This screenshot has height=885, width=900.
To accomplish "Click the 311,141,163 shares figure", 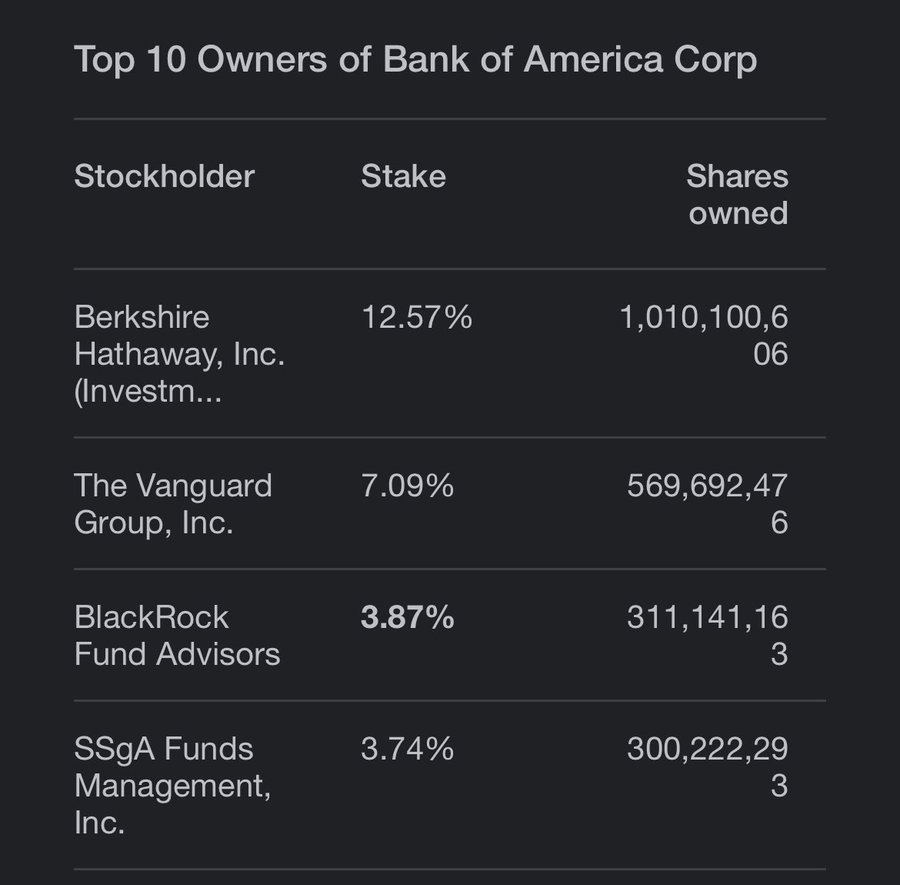I will 707,635.
